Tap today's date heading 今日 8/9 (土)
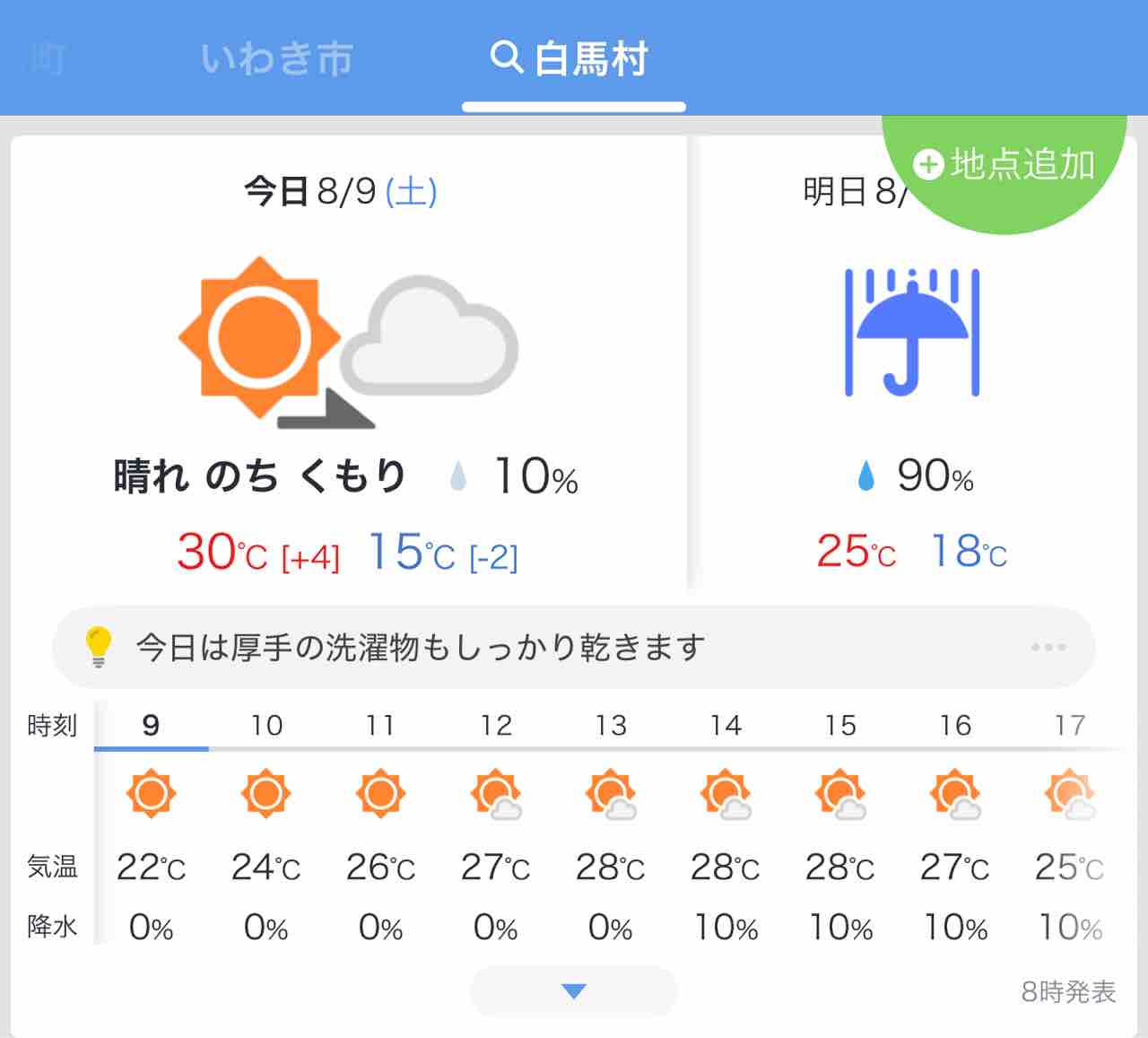The height and width of the screenshot is (1038, 1148). (x=341, y=191)
